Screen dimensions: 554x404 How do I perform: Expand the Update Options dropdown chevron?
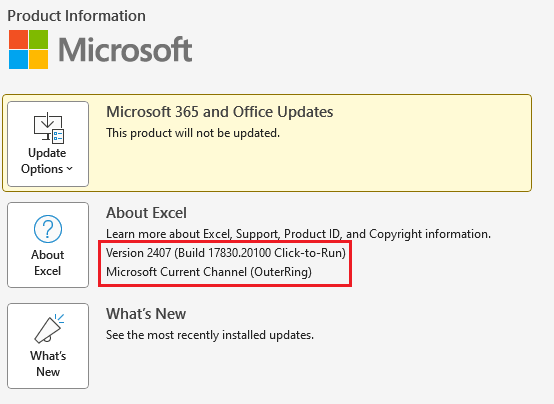coord(70,169)
